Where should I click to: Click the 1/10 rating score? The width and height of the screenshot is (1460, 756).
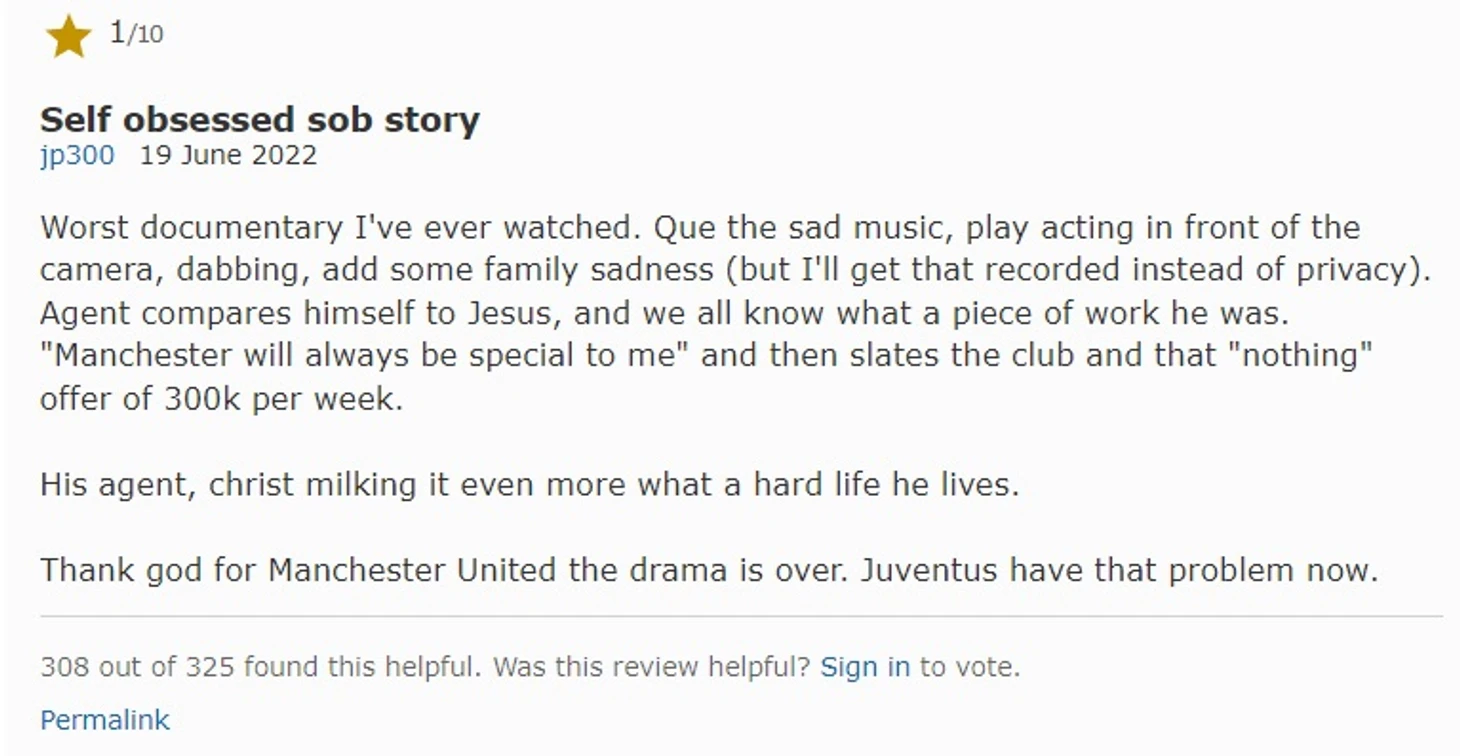[x=136, y=34]
